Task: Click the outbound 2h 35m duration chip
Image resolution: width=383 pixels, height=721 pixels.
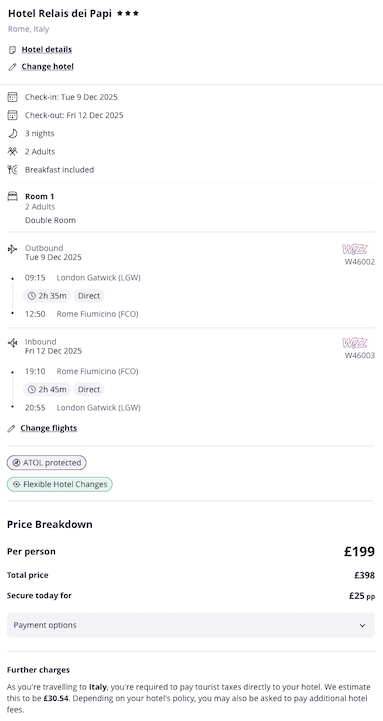Action: [x=47, y=296]
